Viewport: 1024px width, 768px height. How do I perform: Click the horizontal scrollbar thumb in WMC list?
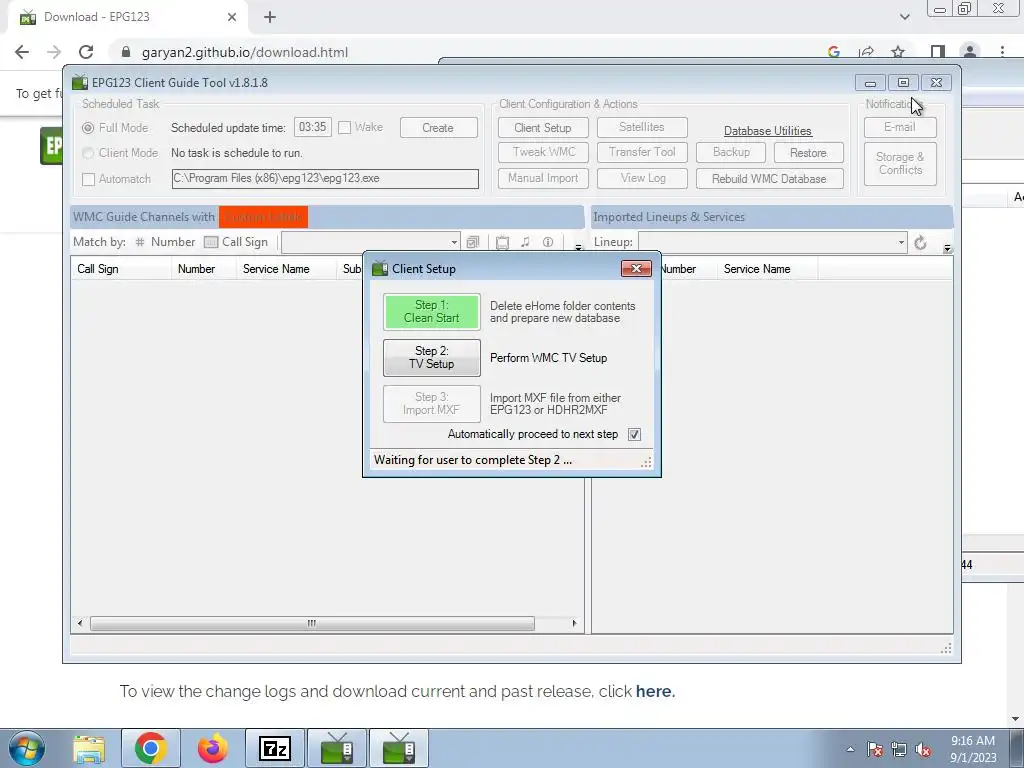(x=312, y=624)
